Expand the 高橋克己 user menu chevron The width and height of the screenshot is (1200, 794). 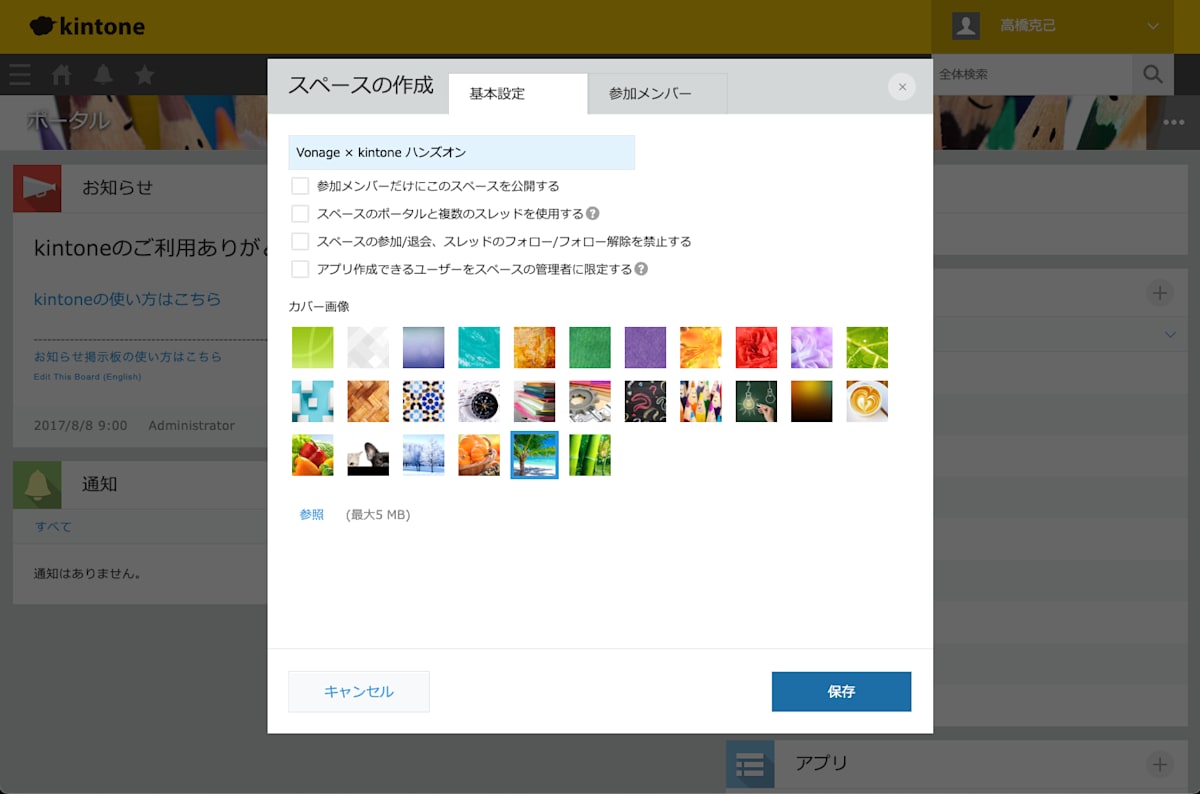point(1153,26)
